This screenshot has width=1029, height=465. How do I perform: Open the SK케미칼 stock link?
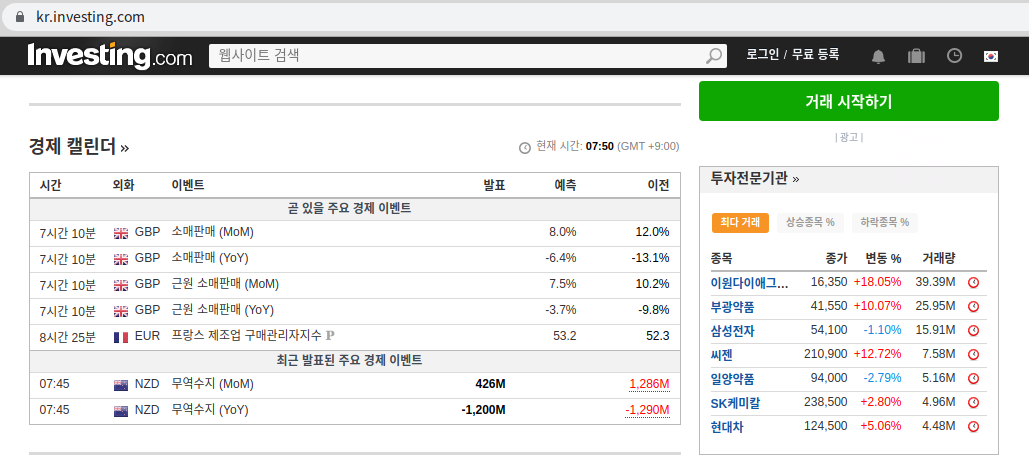click(736, 403)
